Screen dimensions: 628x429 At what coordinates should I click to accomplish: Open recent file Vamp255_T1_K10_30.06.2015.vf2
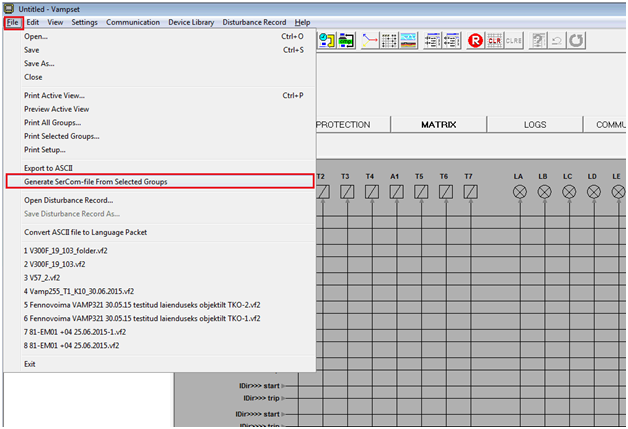click(160, 292)
